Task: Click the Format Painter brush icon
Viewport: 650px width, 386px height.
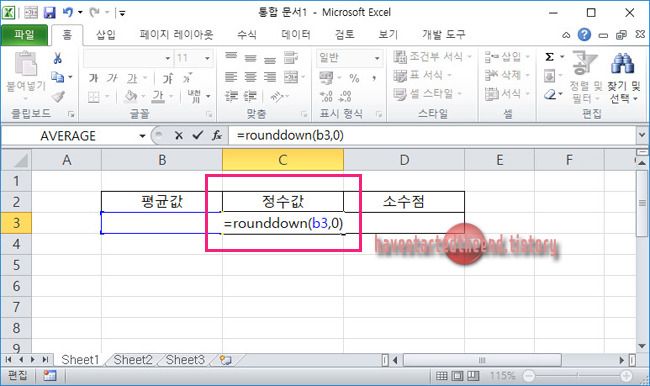Action: [58, 97]
